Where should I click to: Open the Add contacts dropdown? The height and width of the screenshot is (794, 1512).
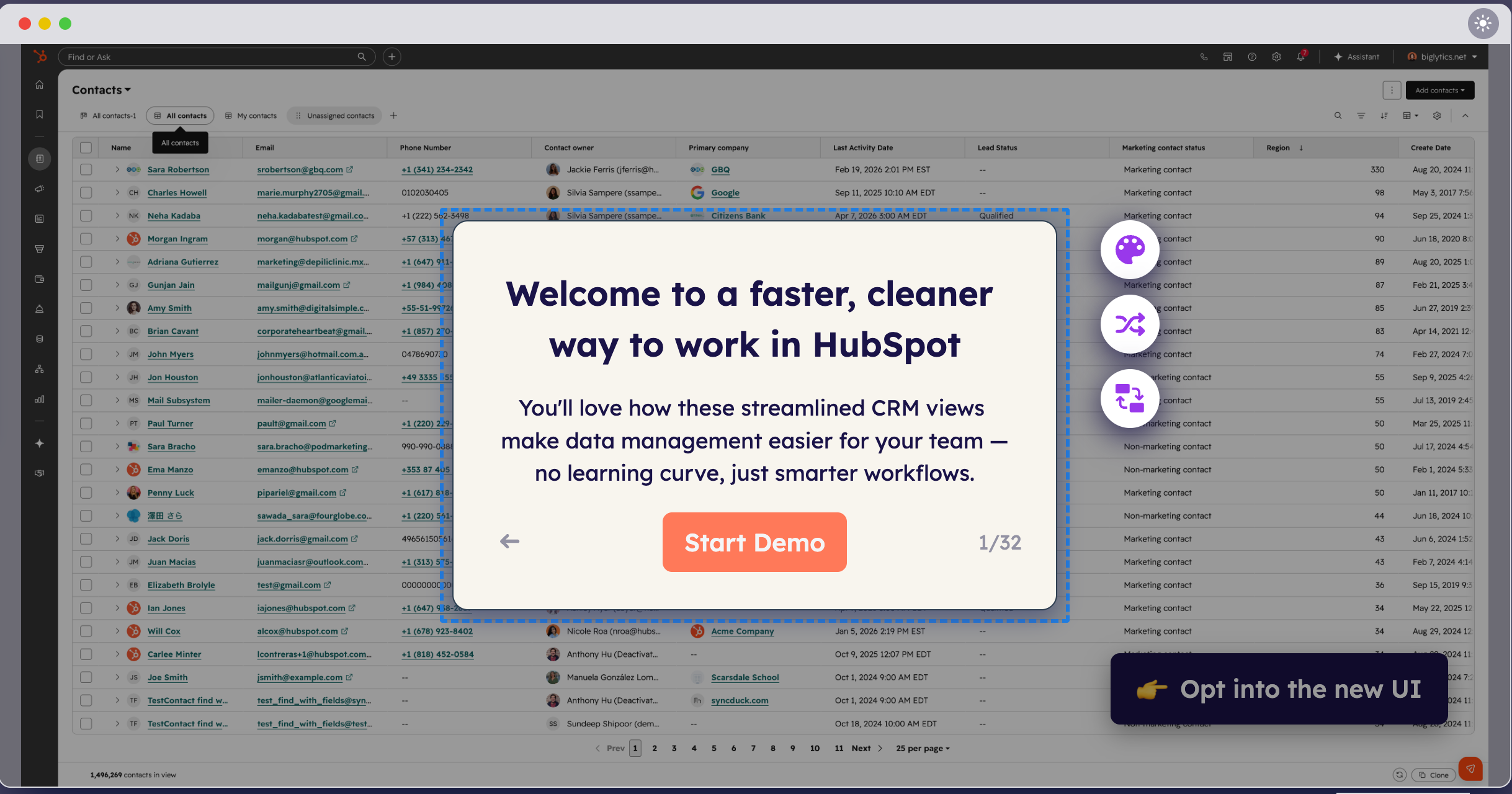pyautogui.click(x=1440, y=90)
